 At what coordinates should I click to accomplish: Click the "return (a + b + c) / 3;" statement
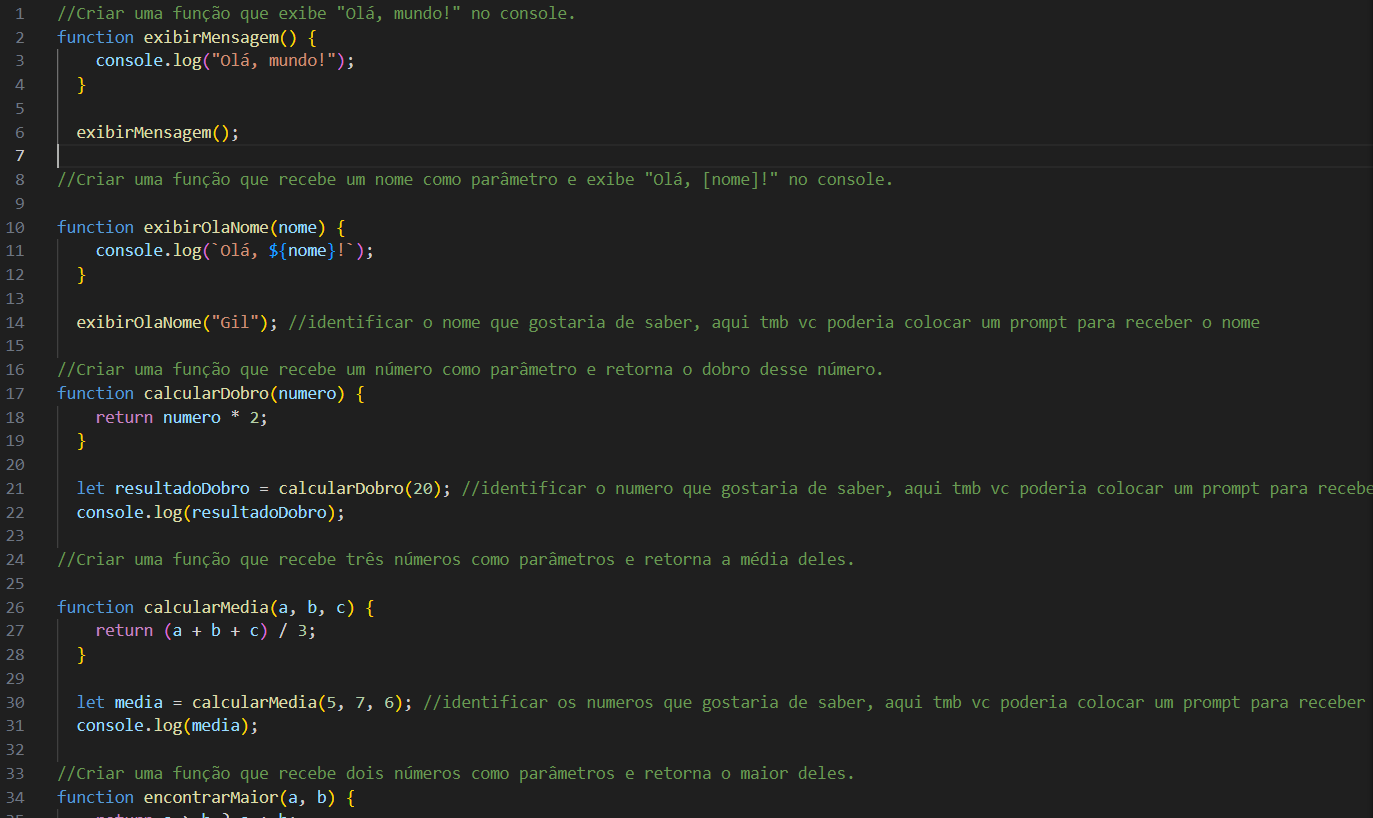click(x=206, y=631)
